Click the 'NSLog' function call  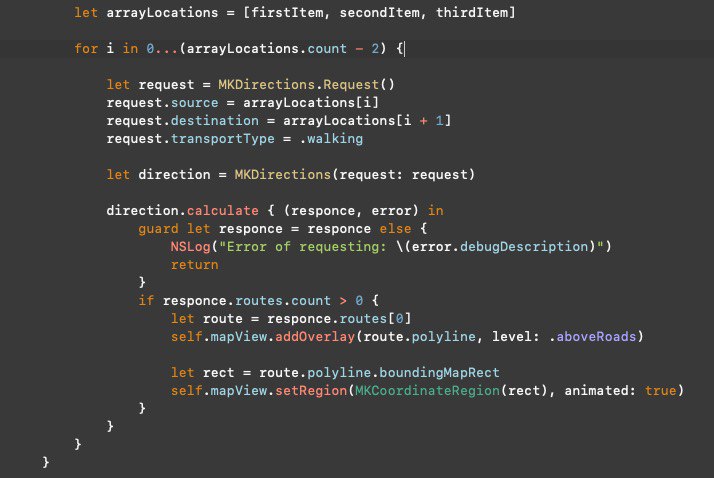pos(190,247)
